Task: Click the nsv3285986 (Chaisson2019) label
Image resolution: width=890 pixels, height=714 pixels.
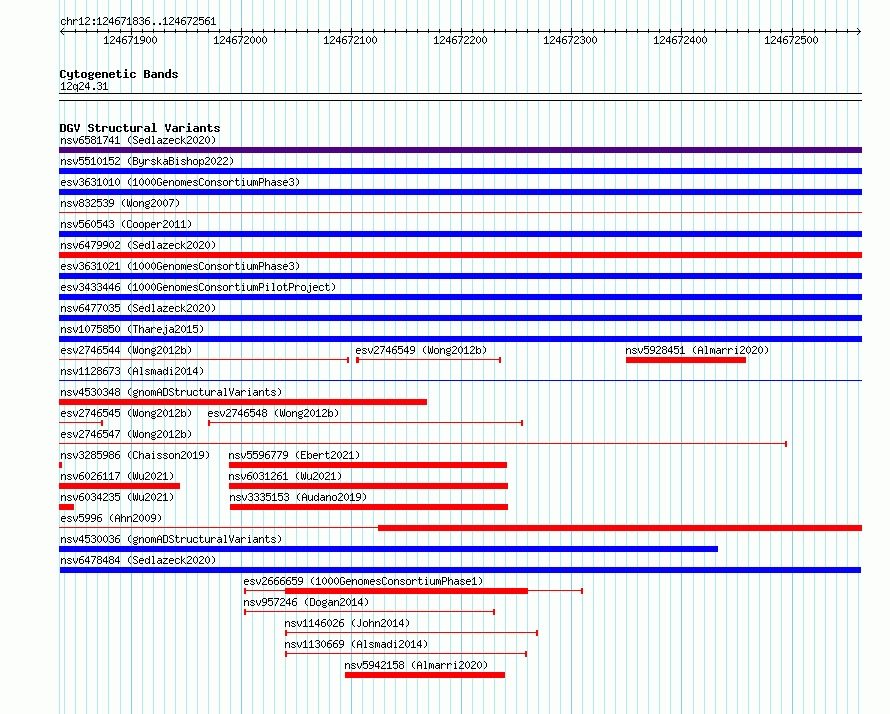Action: (135, 455)
